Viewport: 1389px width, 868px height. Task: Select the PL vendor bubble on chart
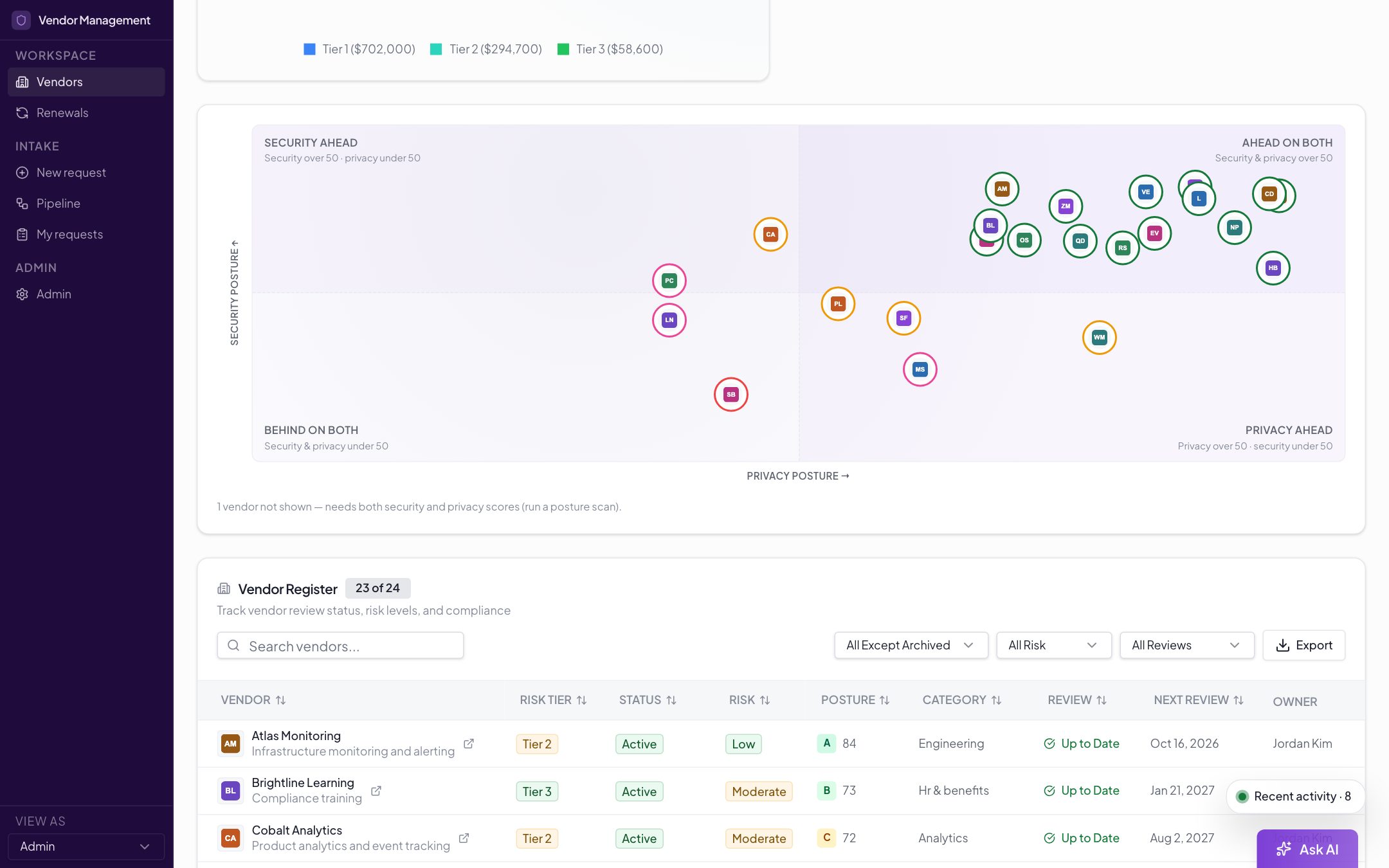pyautogui.click(x=838, y=304)
